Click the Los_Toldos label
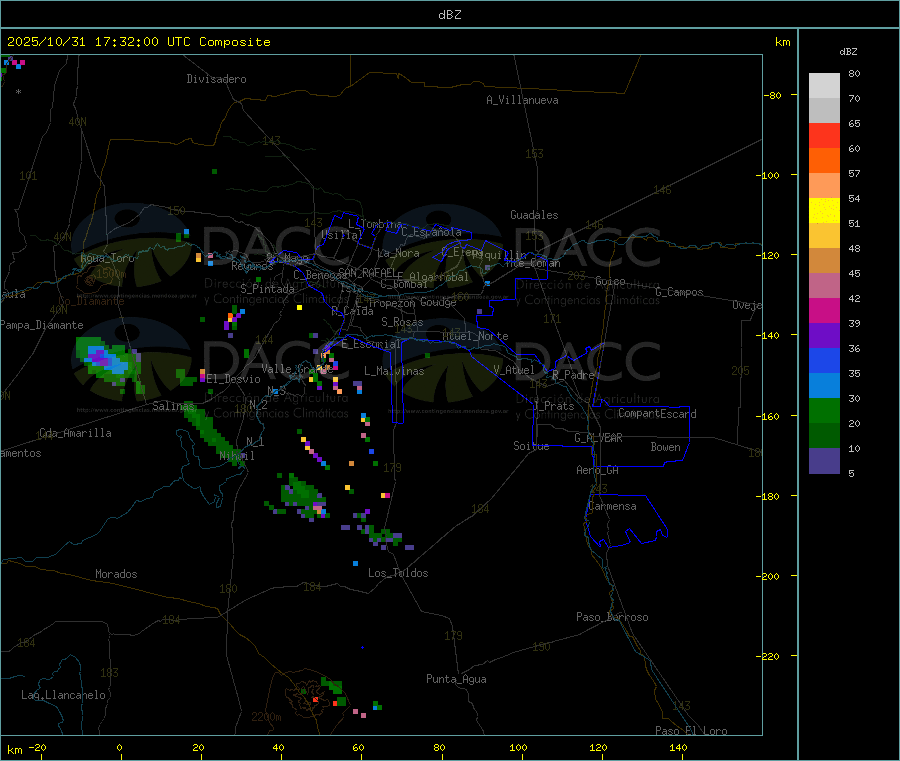Viewport: 900px width, 761px height. (398, 573)
